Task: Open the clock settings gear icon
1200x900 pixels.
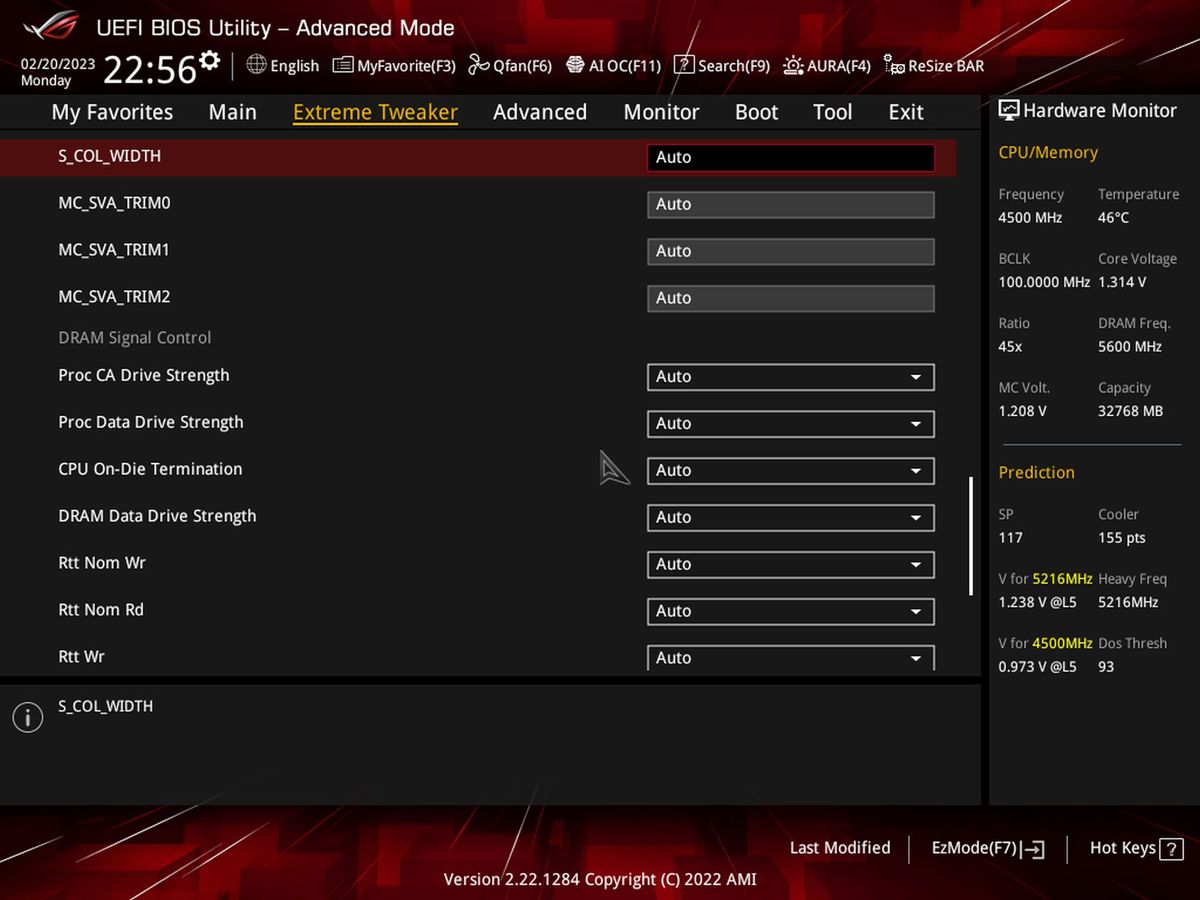Action: point(209,60)
